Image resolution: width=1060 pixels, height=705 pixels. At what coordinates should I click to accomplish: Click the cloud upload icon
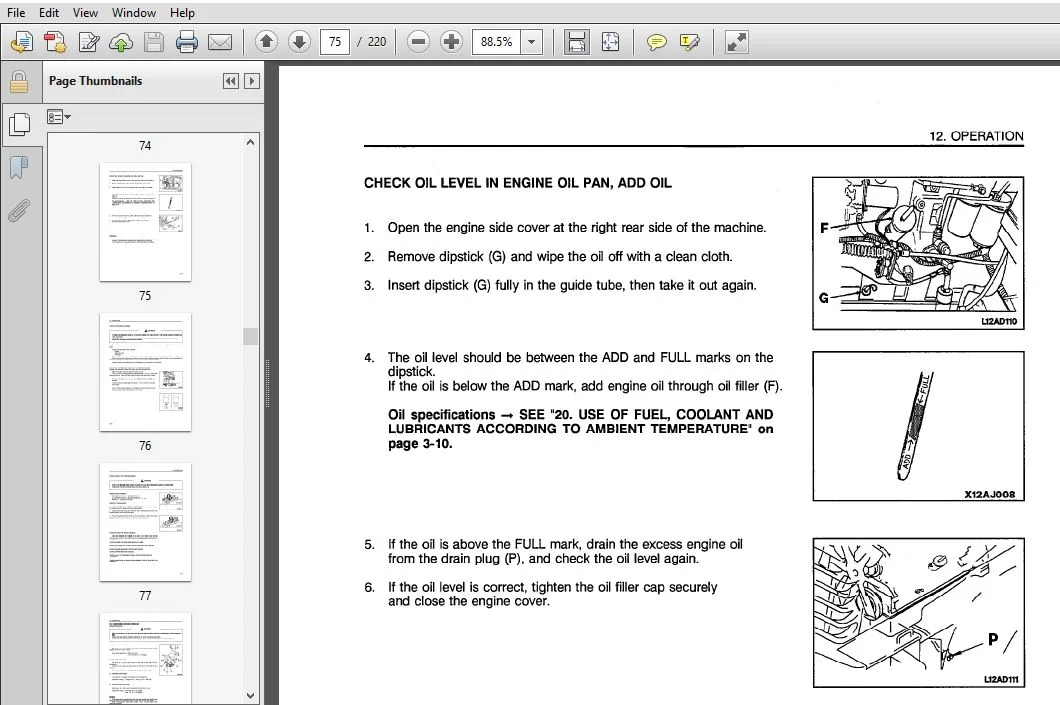click(121, 42)
